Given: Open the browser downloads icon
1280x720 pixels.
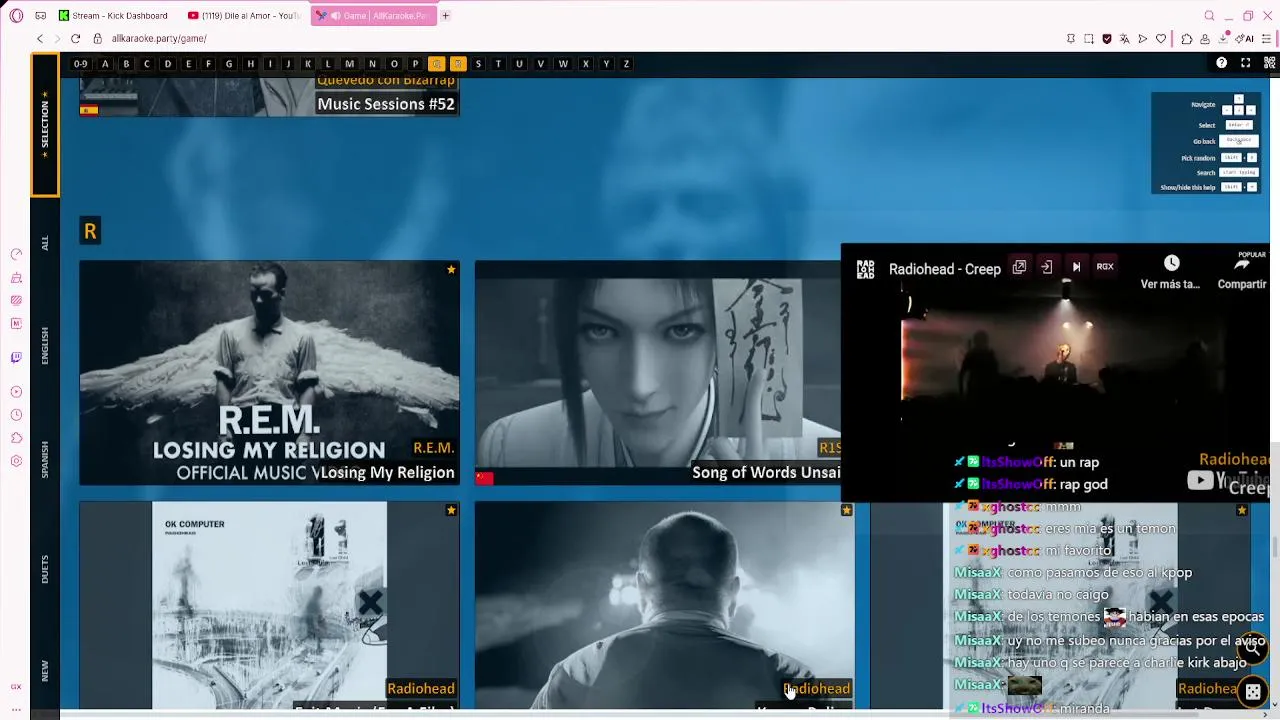Looking at the screenshot, I should [1223, 38].
